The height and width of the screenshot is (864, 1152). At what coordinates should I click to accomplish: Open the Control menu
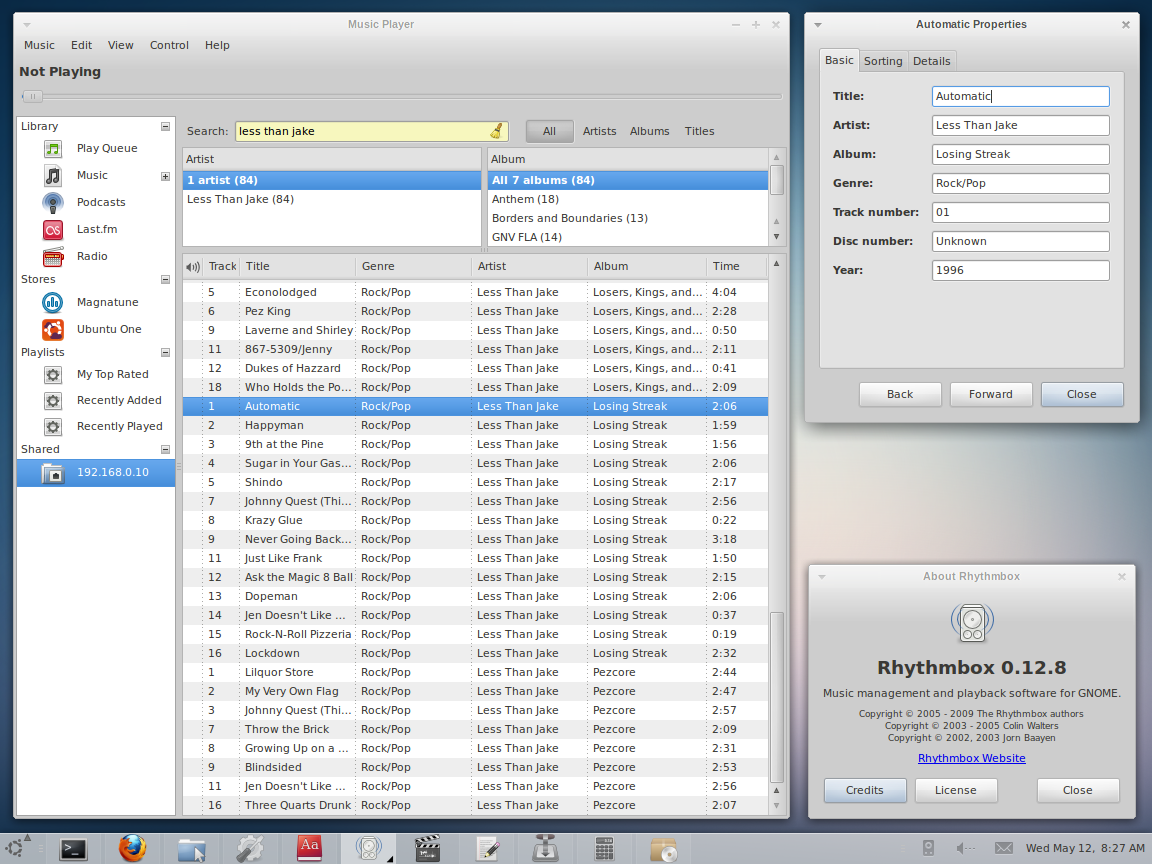point(169,46)
